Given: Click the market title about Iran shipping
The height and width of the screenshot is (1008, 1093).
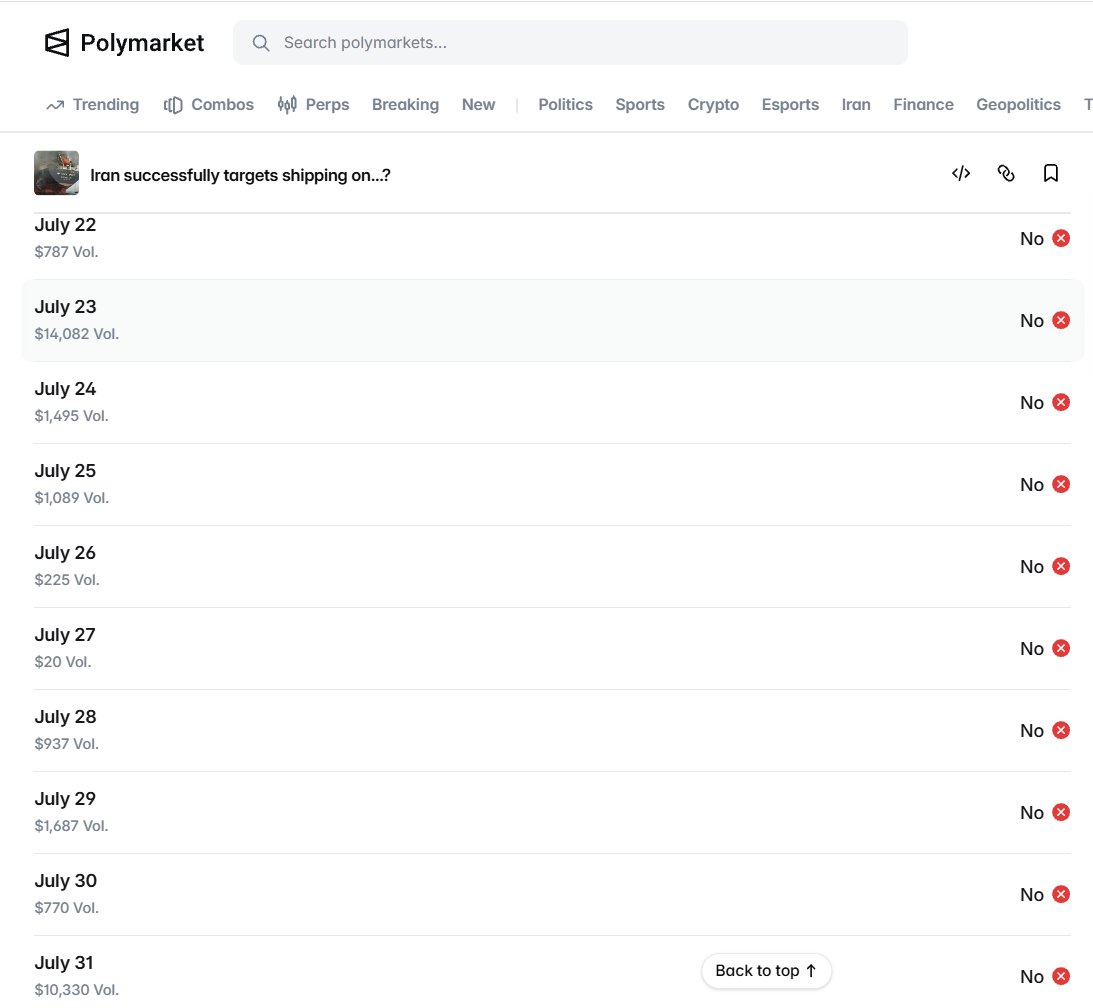Looking at the screenshot, I should (240, 175).
